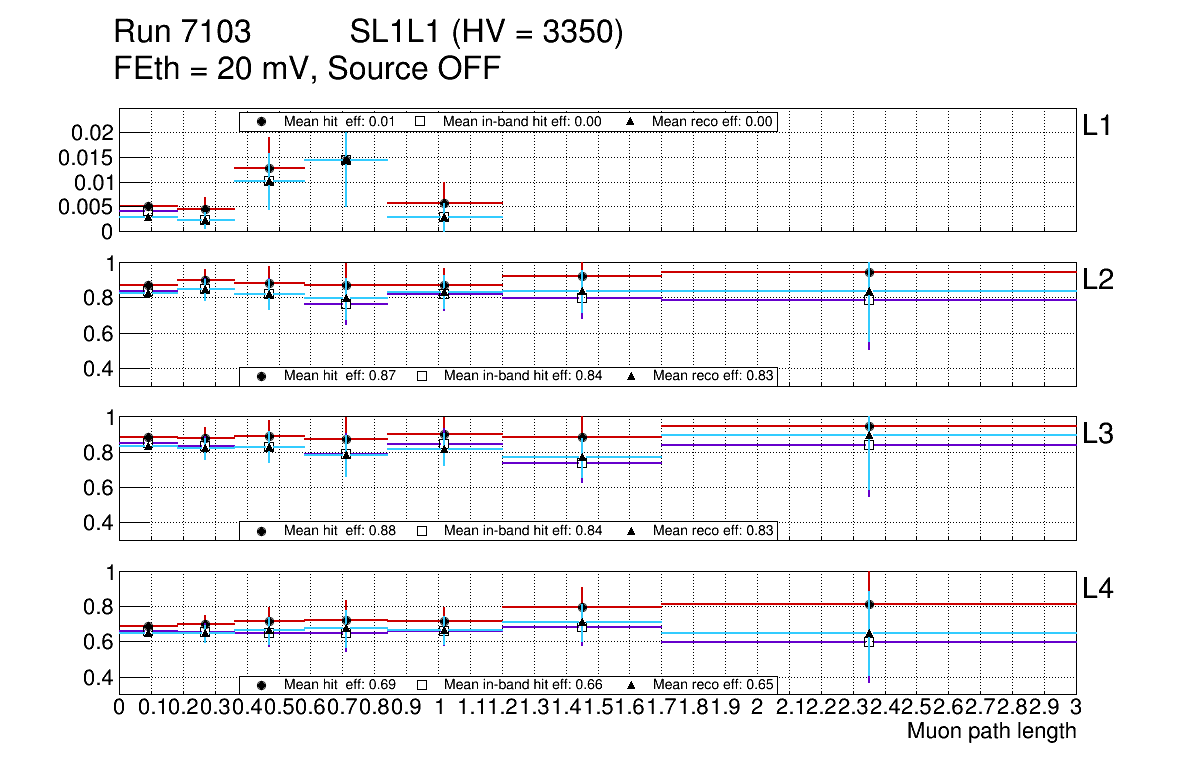
Task: Click the 'FEth = 20 mV, Source OFF' subtitle
Action: pyautogui.click(x=308, y=69)
